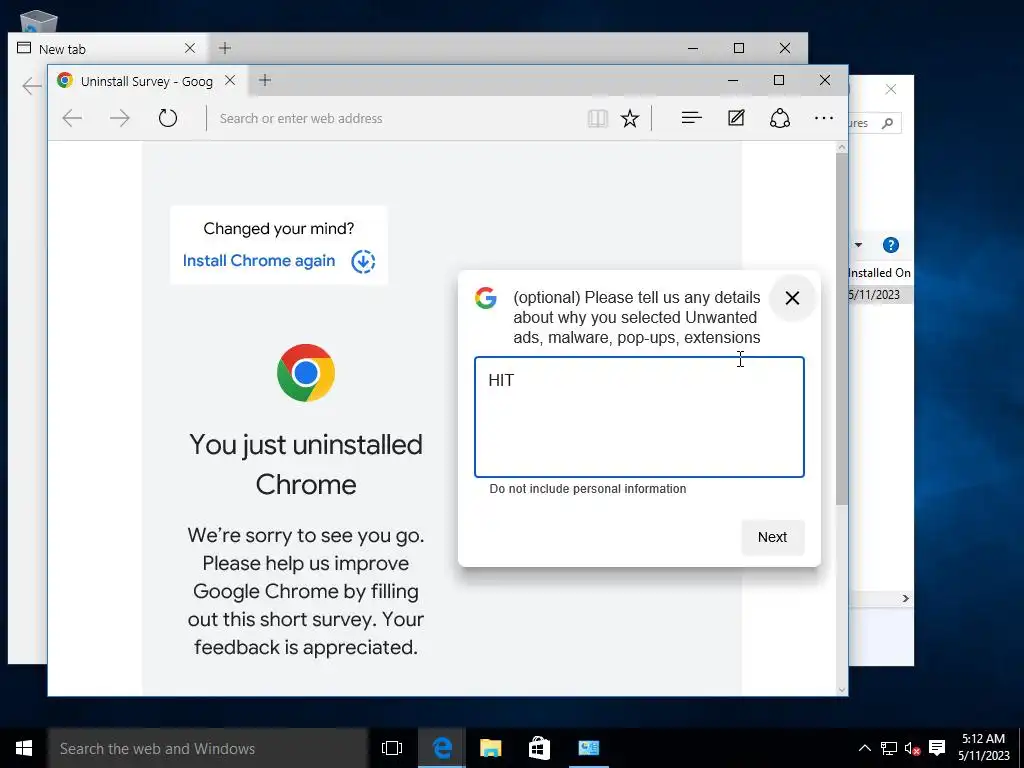Screen dimensions: 1024x768
Task: Click the Install Chrome download icon
Action: tap(363, 261)
